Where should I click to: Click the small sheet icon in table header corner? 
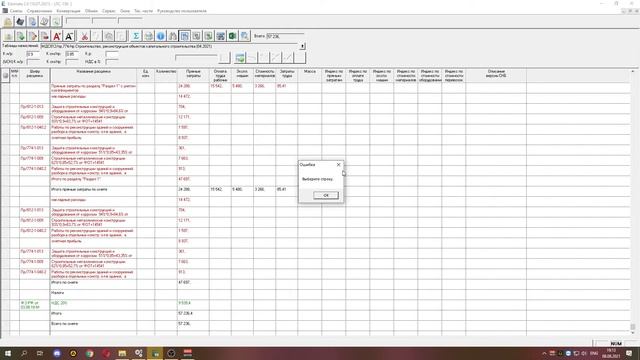[x=5, y=76]
